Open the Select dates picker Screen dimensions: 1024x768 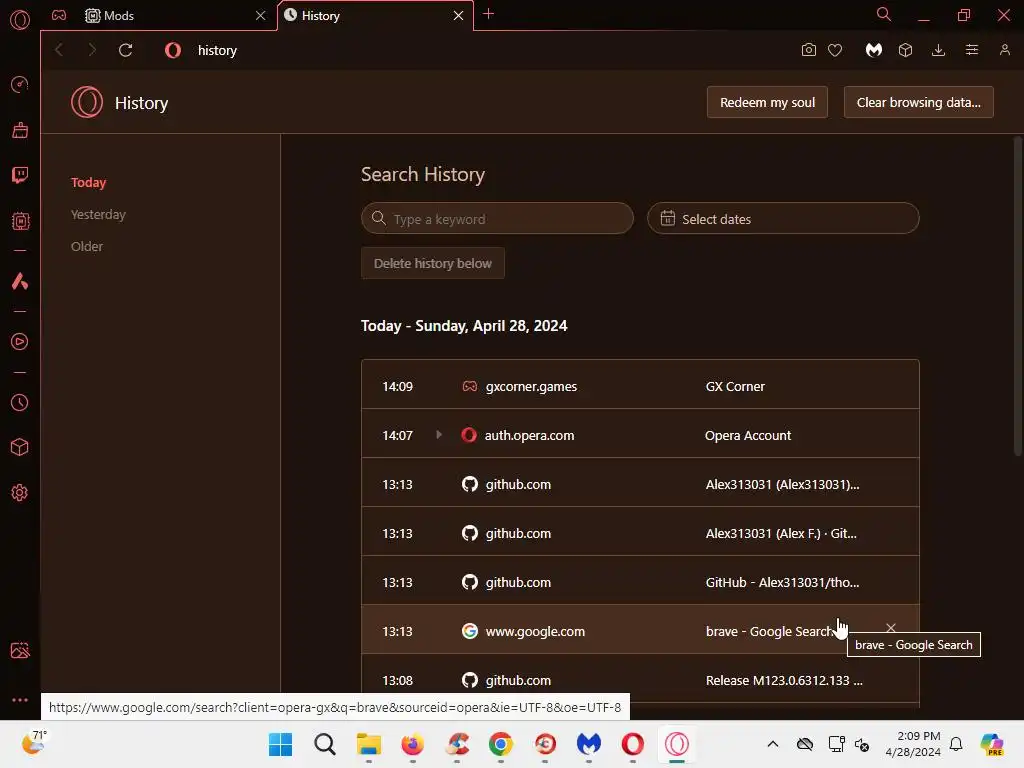pyautogui.click(x=783, y=219)
